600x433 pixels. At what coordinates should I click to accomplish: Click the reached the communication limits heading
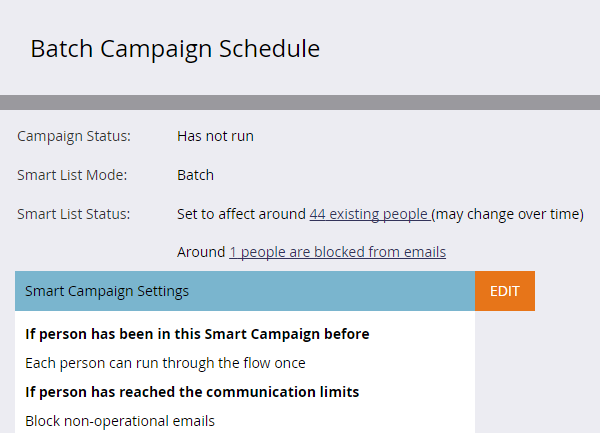pyautogui.click(x=192, y=391)
